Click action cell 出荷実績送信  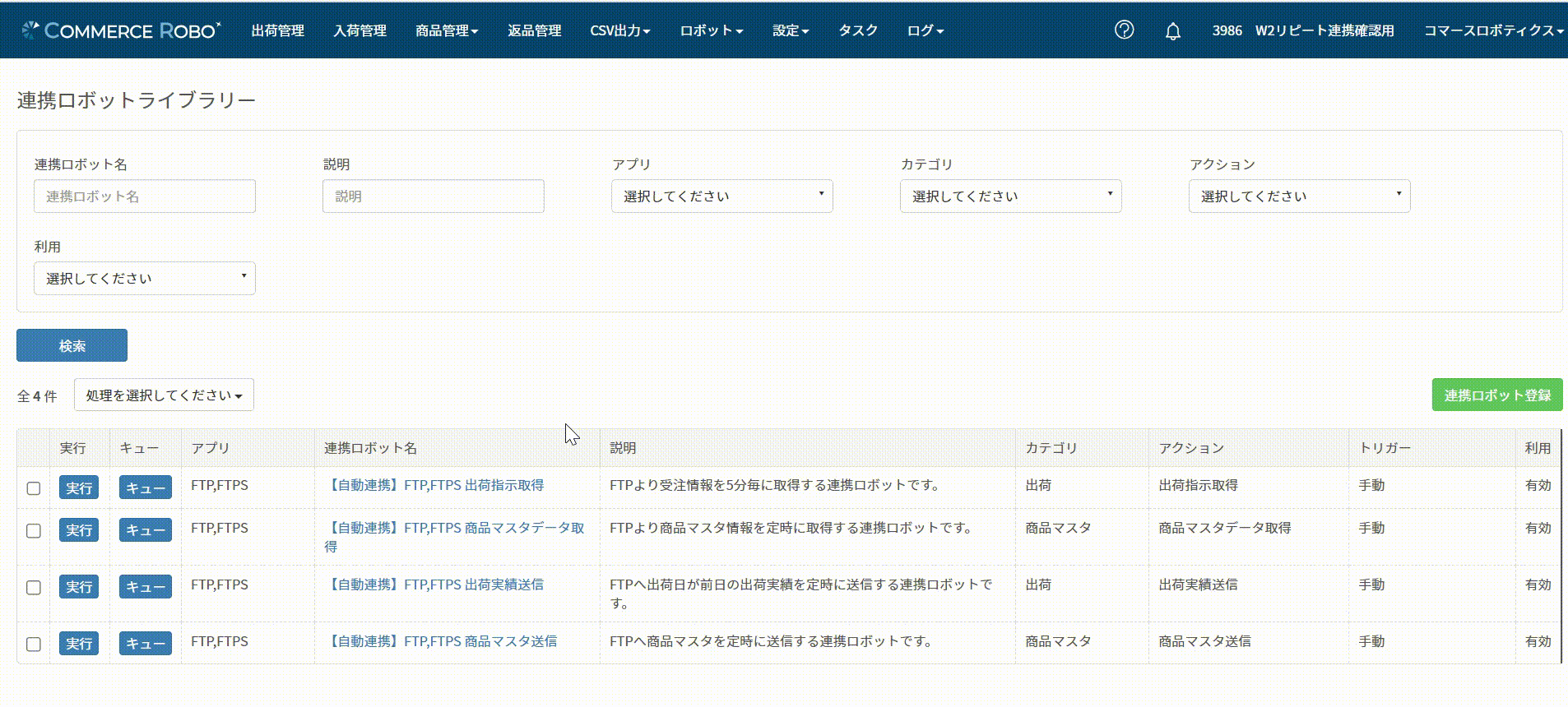tap(1198, 585)
